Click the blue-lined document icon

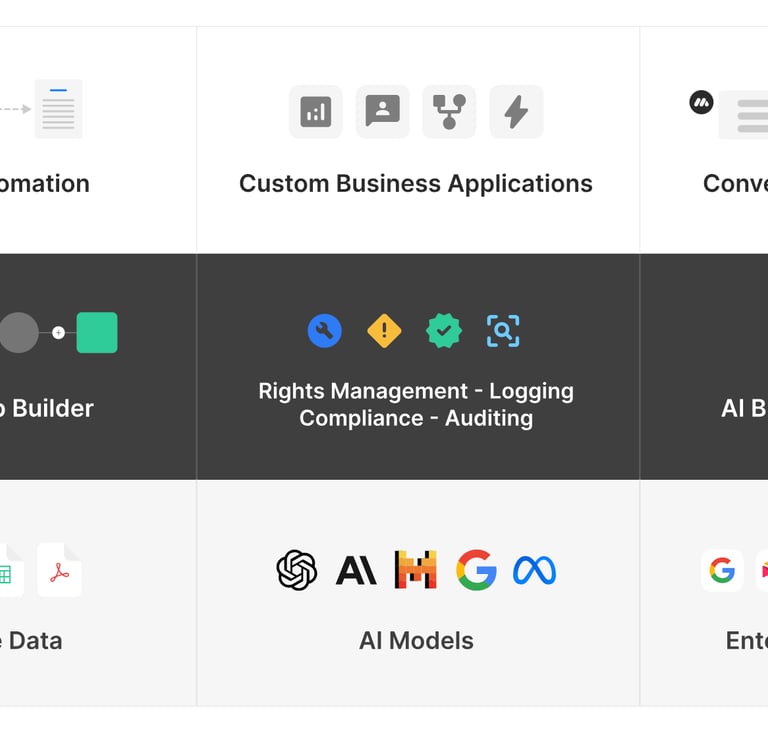tap(58, 109)
